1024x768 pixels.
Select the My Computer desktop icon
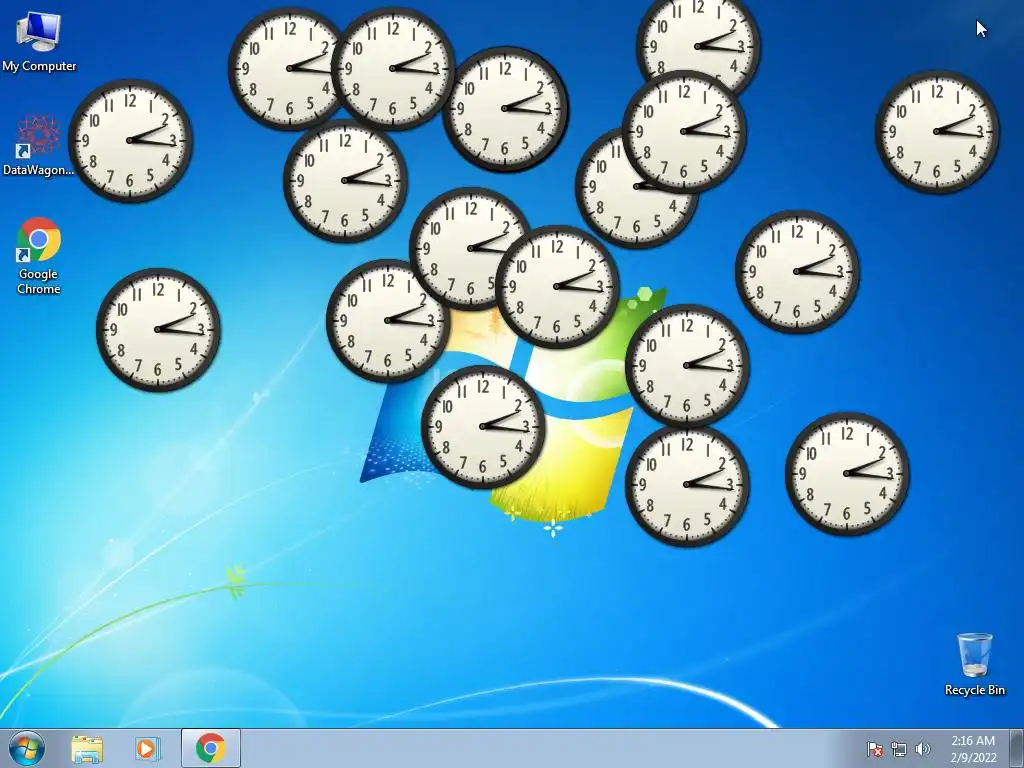(39, 42)
